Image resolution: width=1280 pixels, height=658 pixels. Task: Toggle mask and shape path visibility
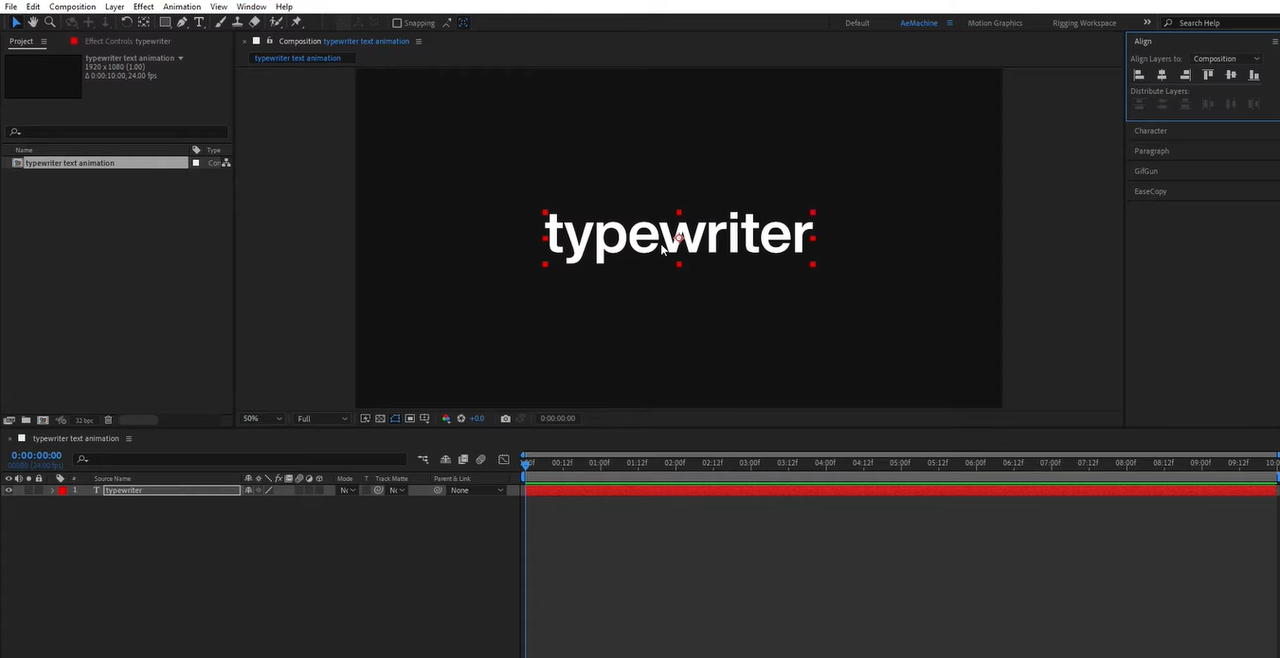tap(395, 419)
